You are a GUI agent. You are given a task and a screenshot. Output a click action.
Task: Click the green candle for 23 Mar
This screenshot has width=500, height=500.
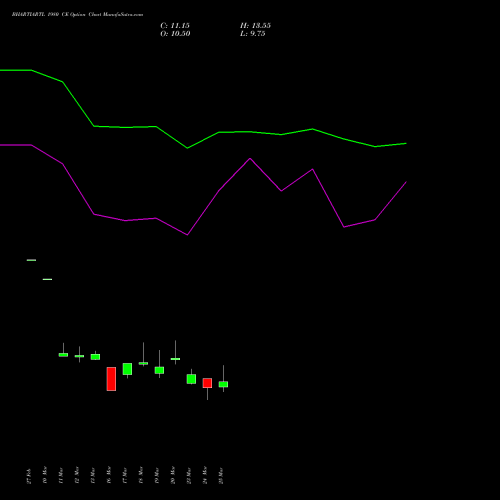191,379
